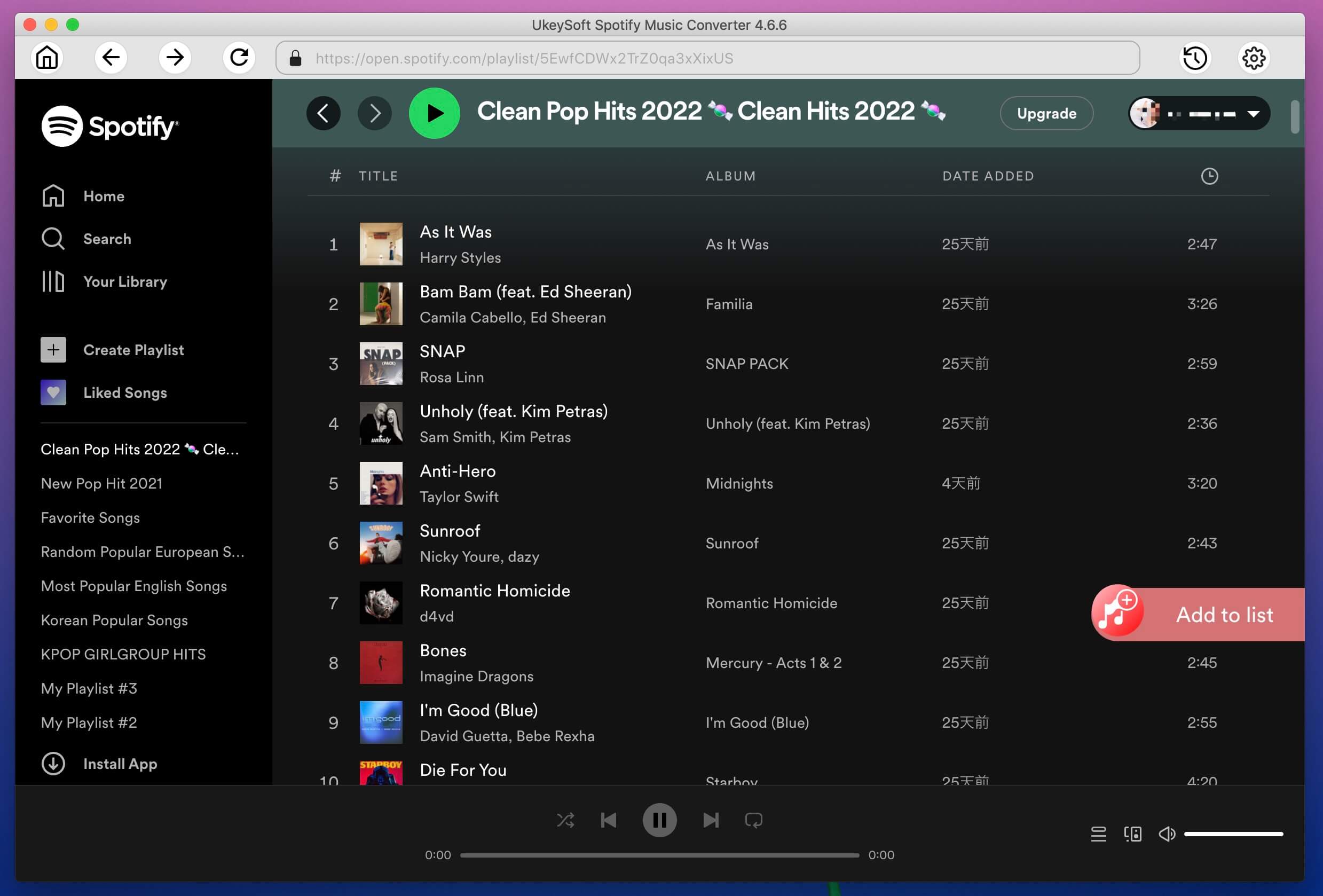Click the history/recently played icon
Screen dimensions: 1323x896
pos(1196,57)
